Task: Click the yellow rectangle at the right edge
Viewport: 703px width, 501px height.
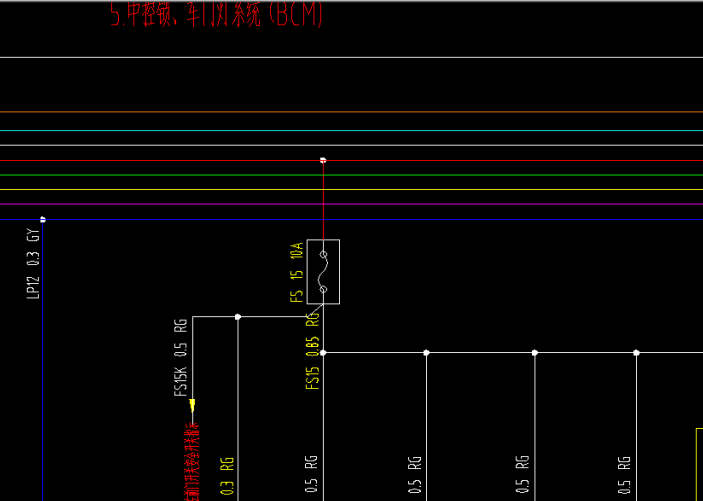Action: point(698,460)
